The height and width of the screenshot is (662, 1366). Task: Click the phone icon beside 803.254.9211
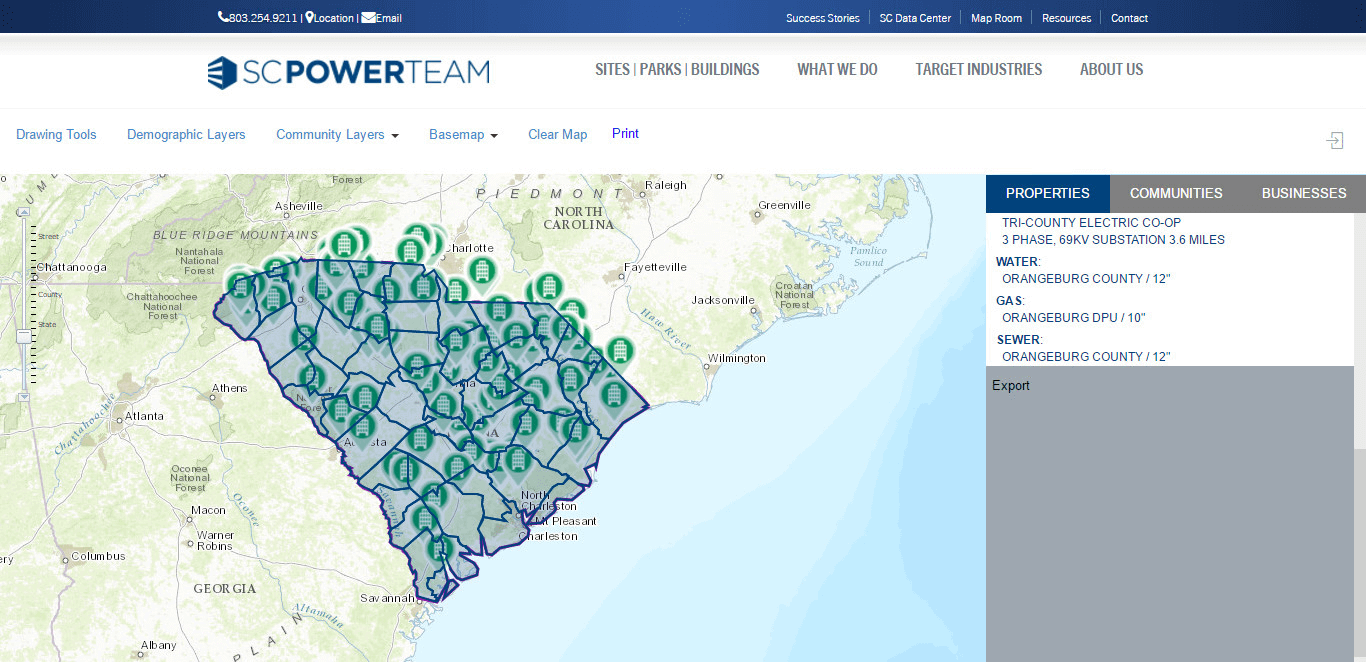coord(223,17)
